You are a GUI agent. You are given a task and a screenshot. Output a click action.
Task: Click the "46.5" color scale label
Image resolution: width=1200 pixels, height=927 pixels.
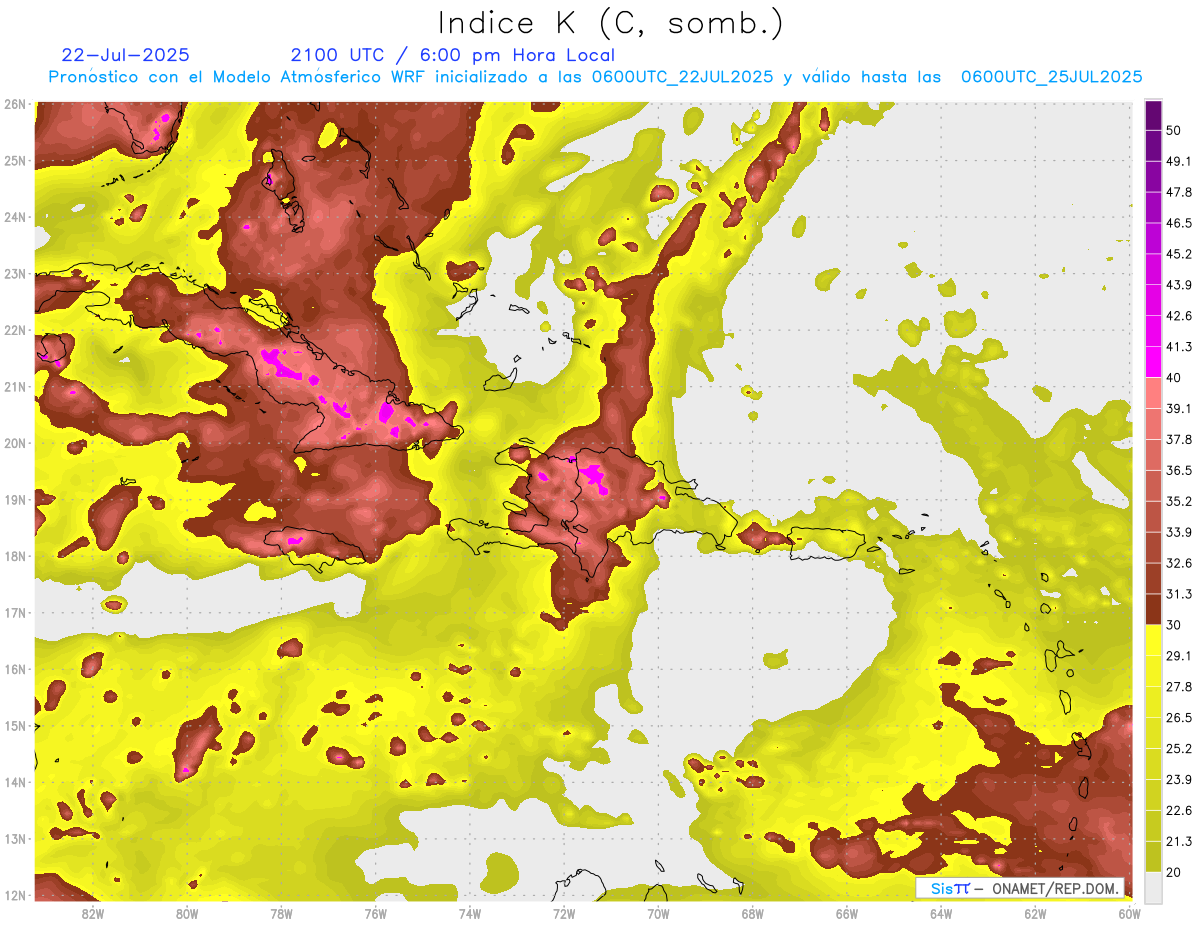[x=1178, y=223]
